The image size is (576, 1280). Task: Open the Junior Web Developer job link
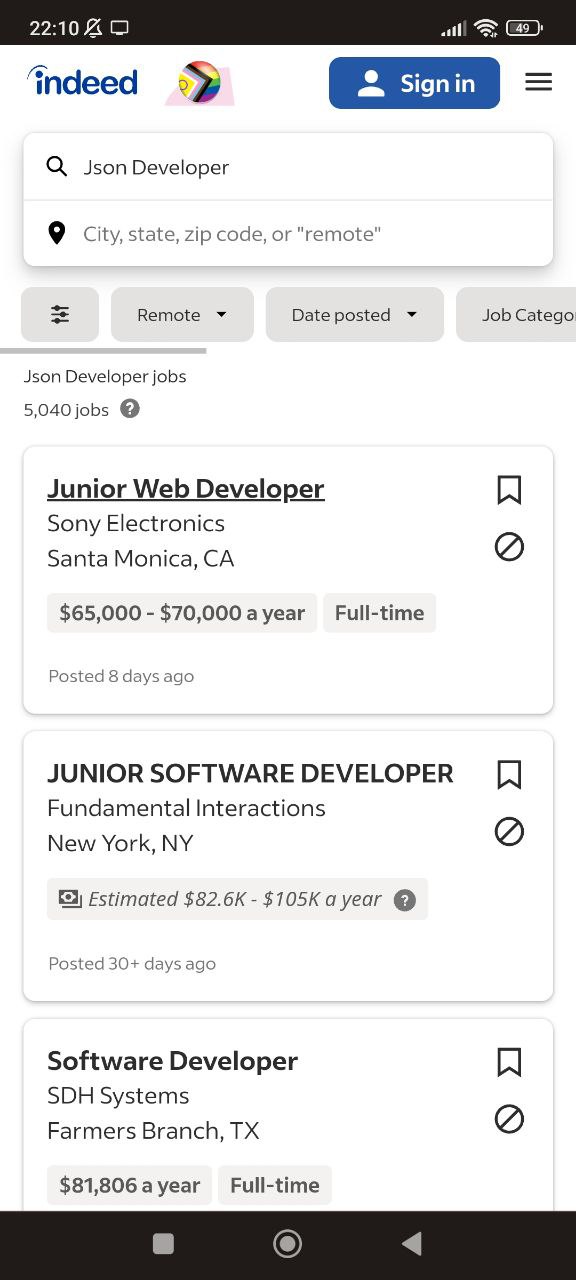coord(186,489)
